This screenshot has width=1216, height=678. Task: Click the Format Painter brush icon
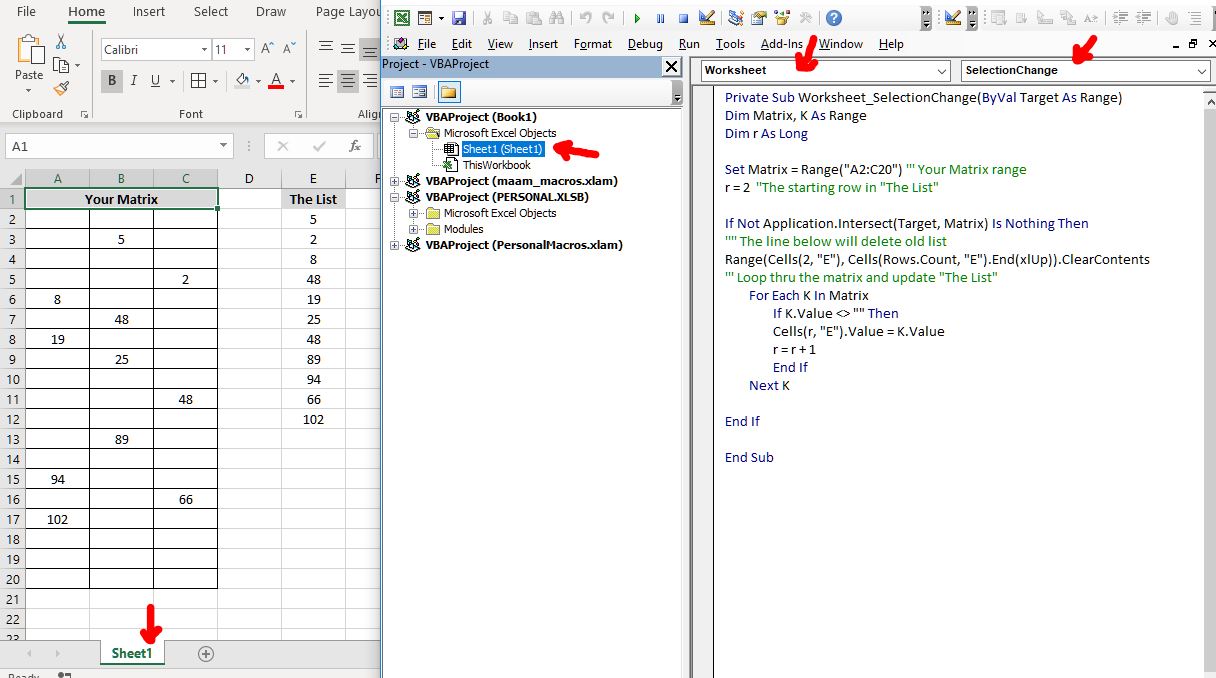tap(61, 88)
